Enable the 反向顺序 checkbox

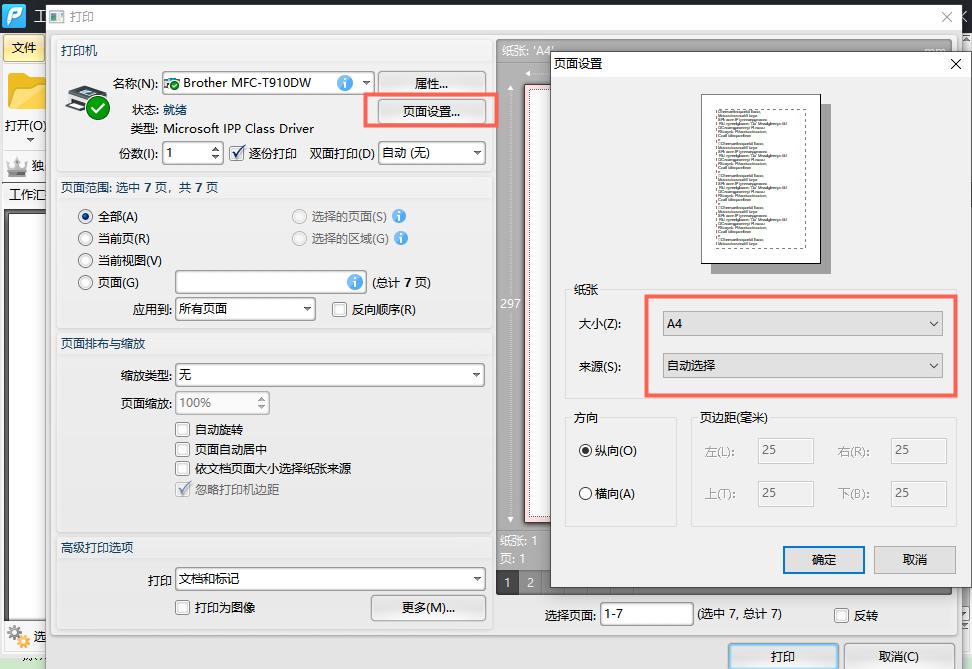(x=339, y=309)
